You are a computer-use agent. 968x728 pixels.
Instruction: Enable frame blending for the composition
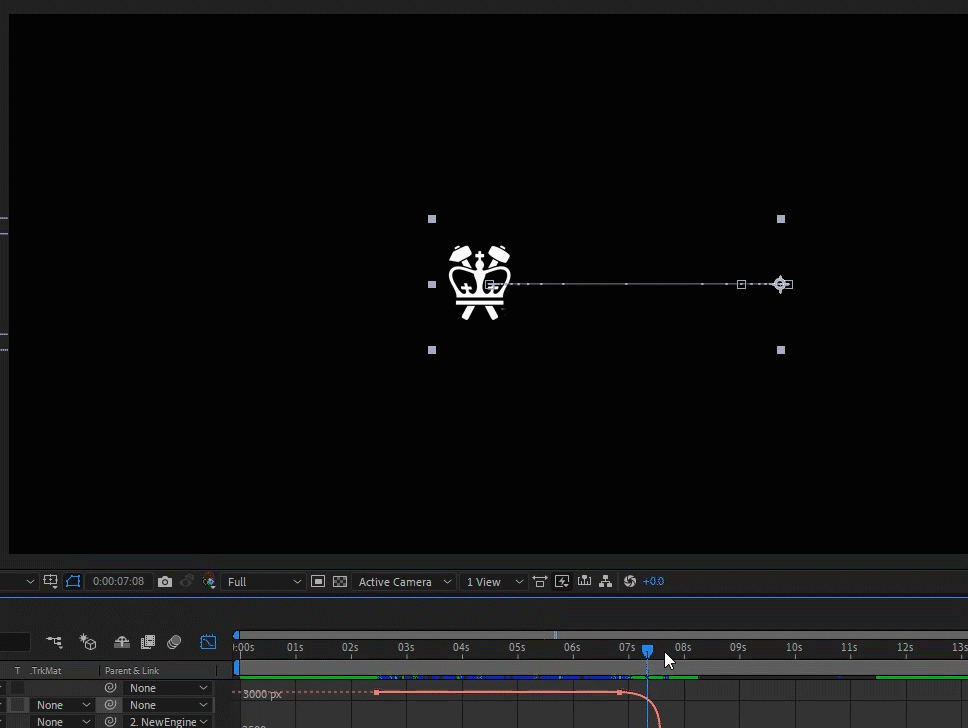pos(148,642)
